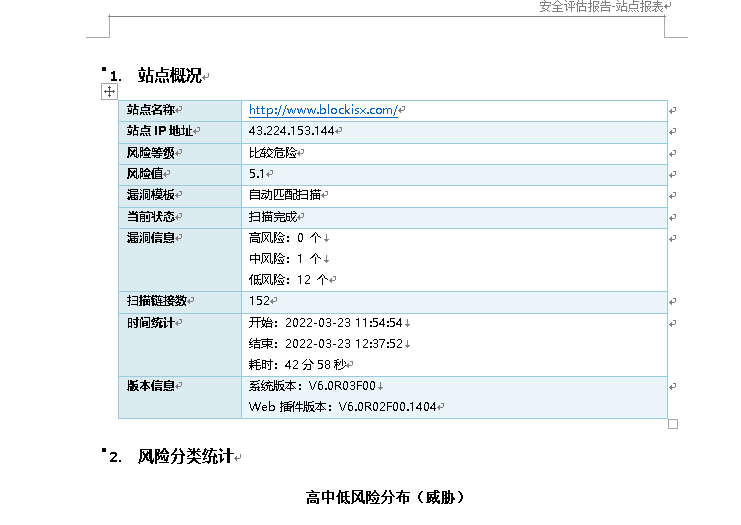Click the line 高风险: 0 个
The height and width of the screenshot is (525, 741).
click(285, 238)
